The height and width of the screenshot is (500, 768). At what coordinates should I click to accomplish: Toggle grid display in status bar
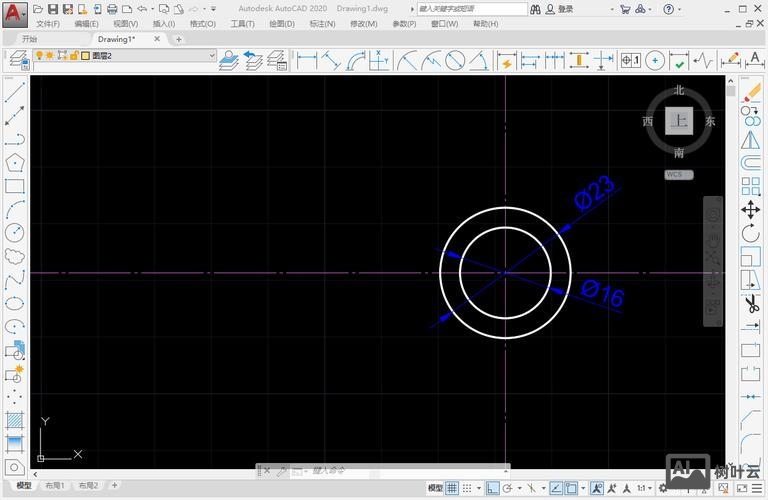click(452, 488)
